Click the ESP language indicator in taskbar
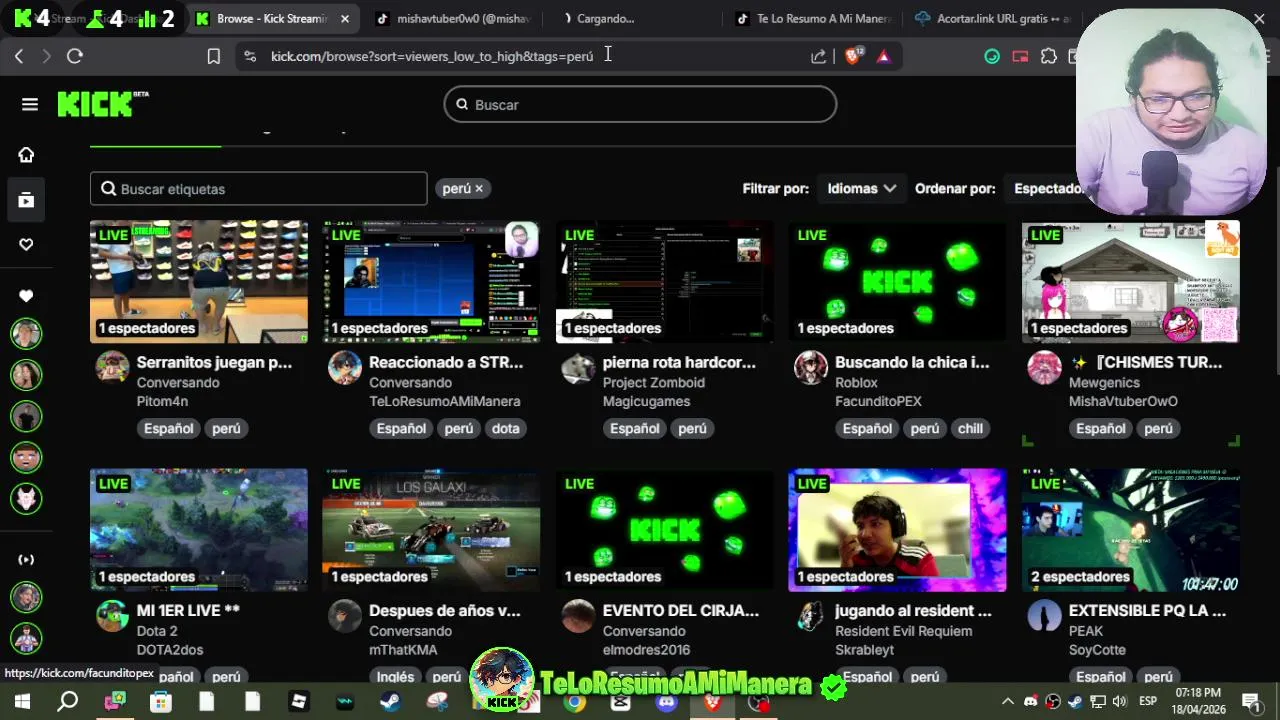1280x720 pixels. 1149,701
